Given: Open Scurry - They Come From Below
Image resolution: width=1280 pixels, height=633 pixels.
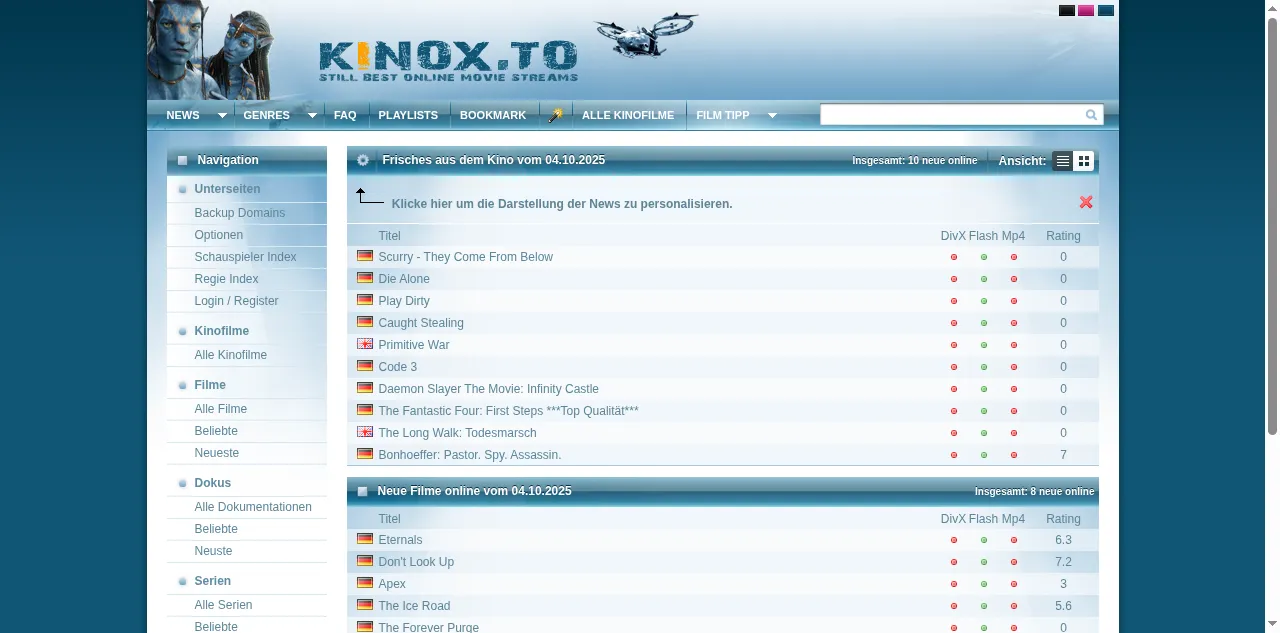Looking at the screenshot, I should tap(466, 257).
